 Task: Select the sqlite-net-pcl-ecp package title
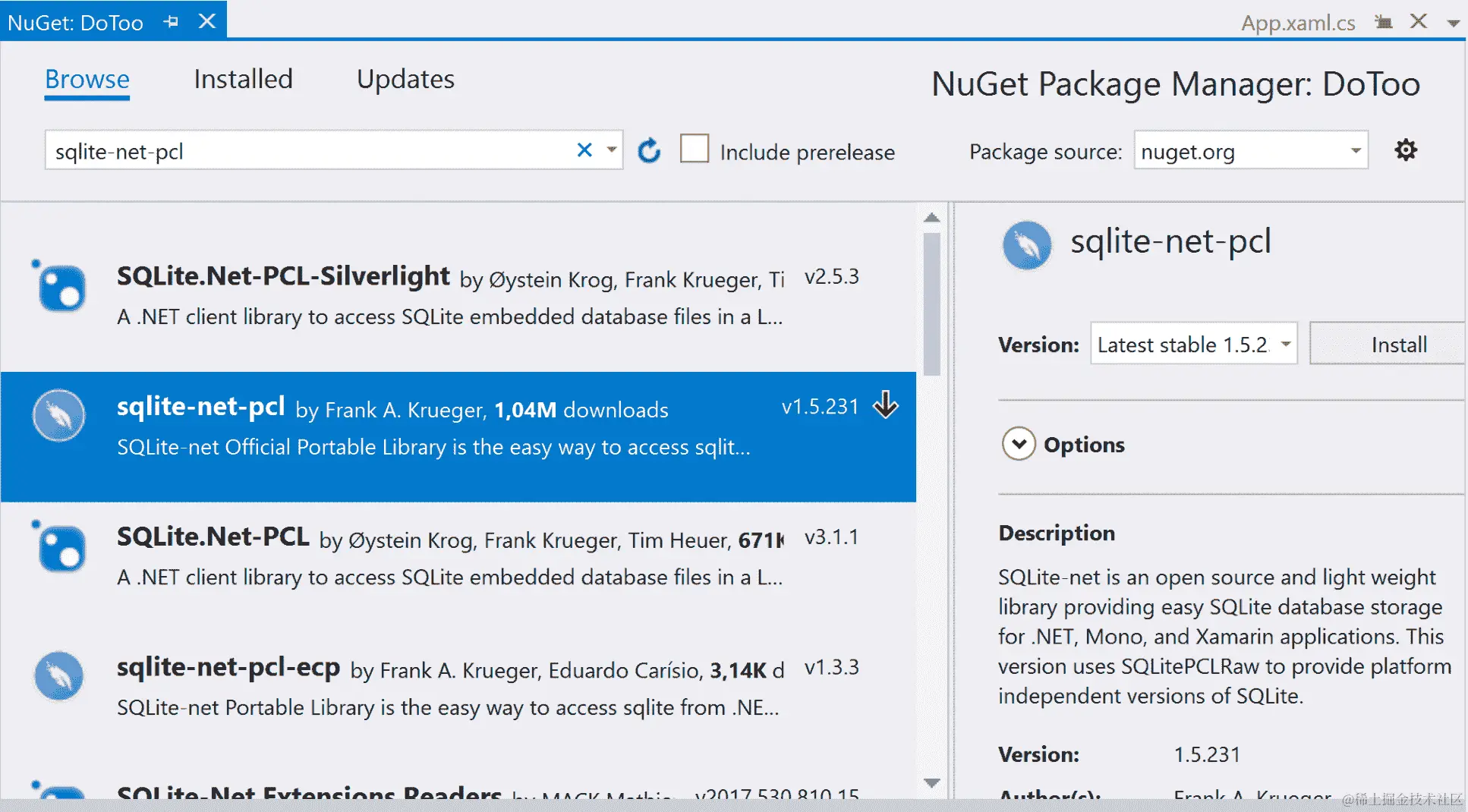(x=228, y=667)
